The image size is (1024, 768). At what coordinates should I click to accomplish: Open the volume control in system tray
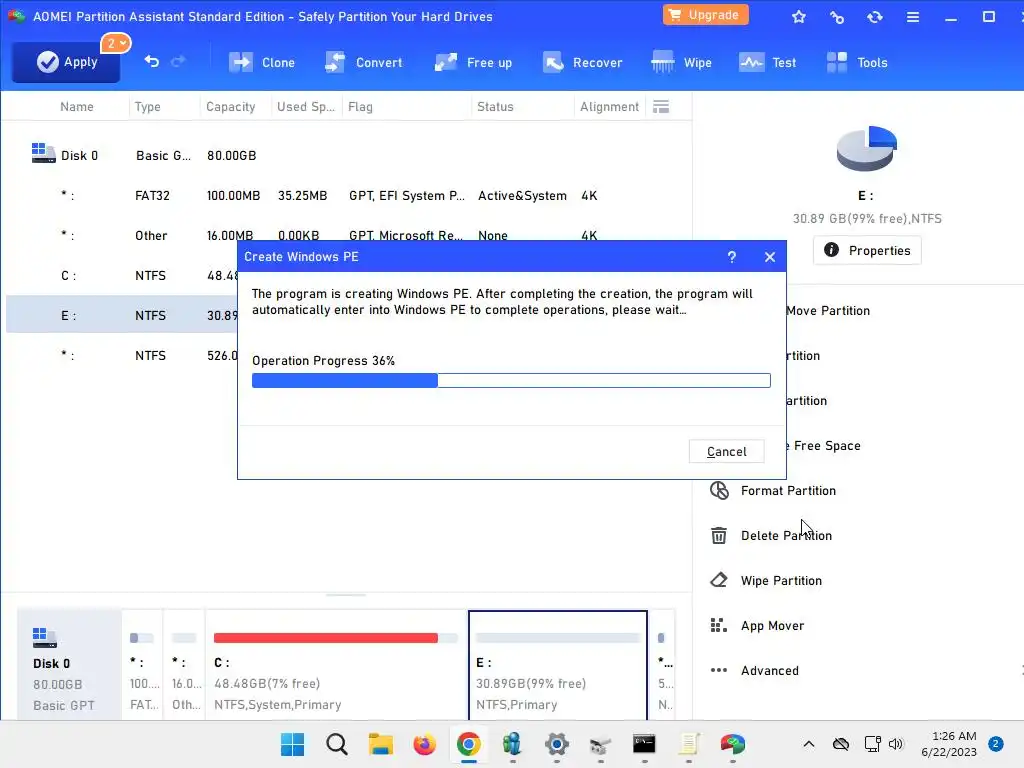(x=896, y=744)
